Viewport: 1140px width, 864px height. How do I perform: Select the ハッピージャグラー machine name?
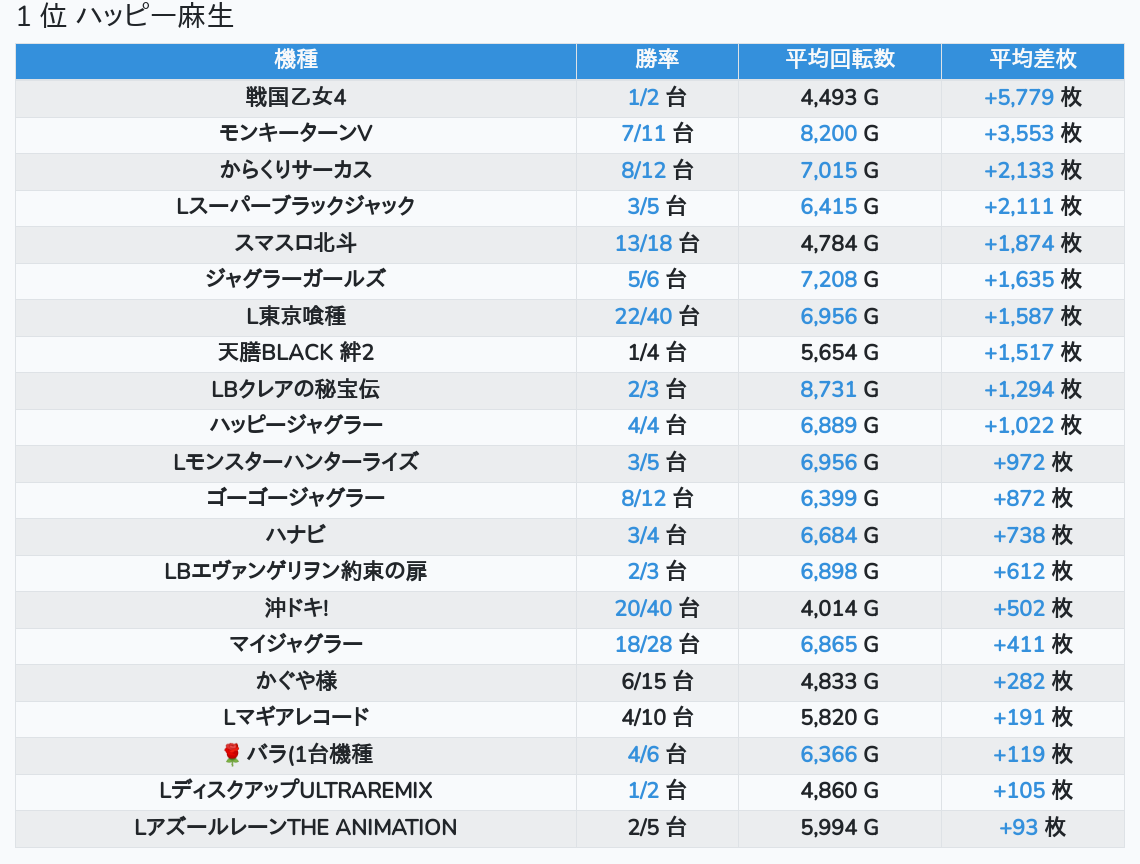(296, 425)
